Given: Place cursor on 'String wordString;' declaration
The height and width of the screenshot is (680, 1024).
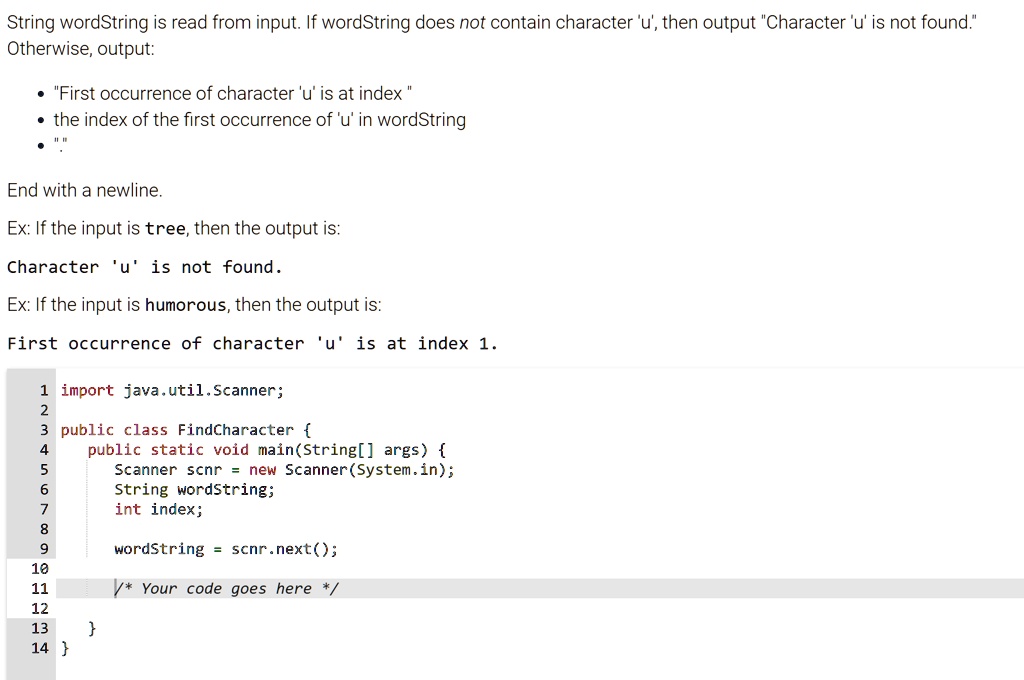Looking at the screenshot, I should point(194,489).
